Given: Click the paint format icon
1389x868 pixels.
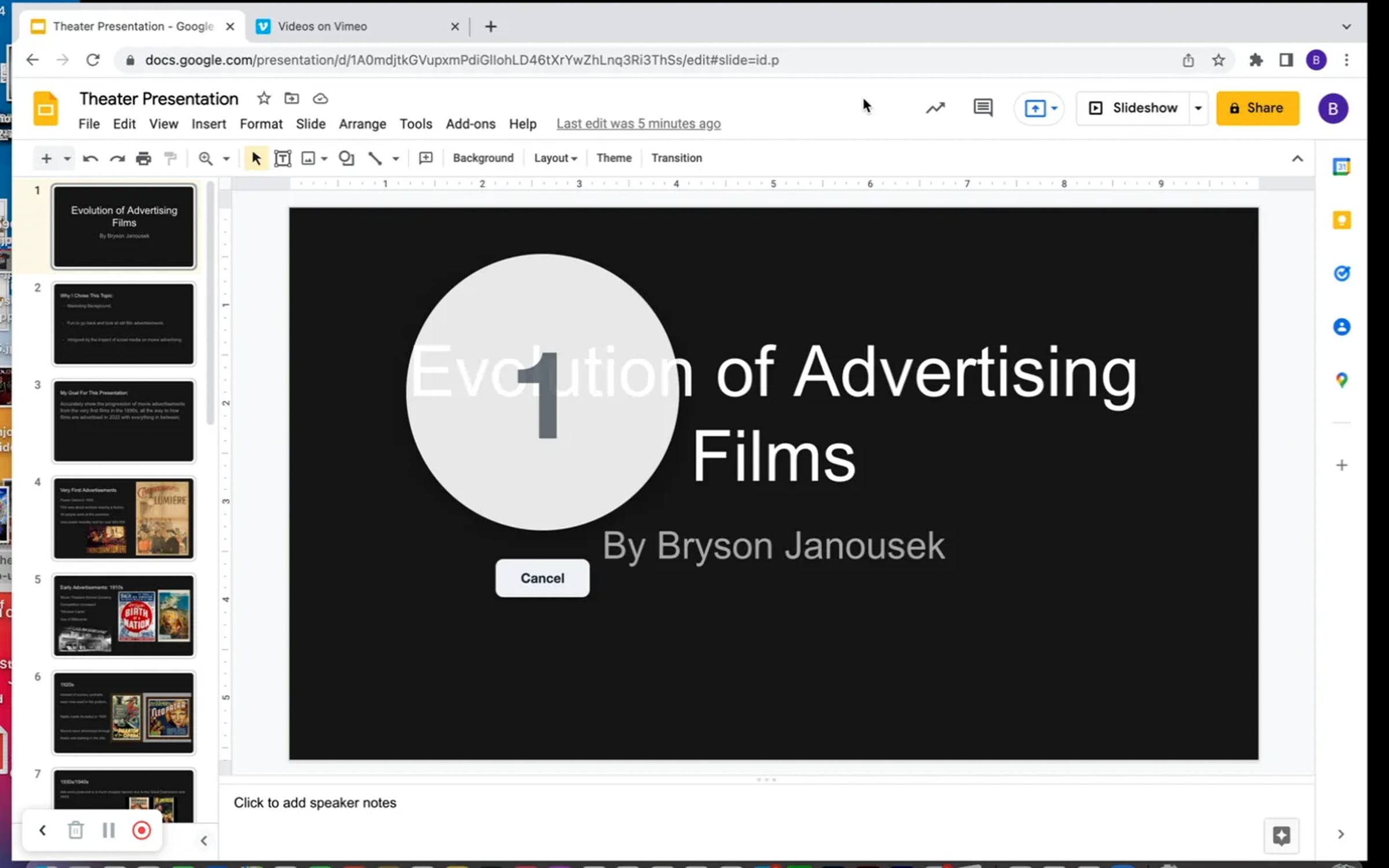Looking at the screenshot, I should click(170, 158).
